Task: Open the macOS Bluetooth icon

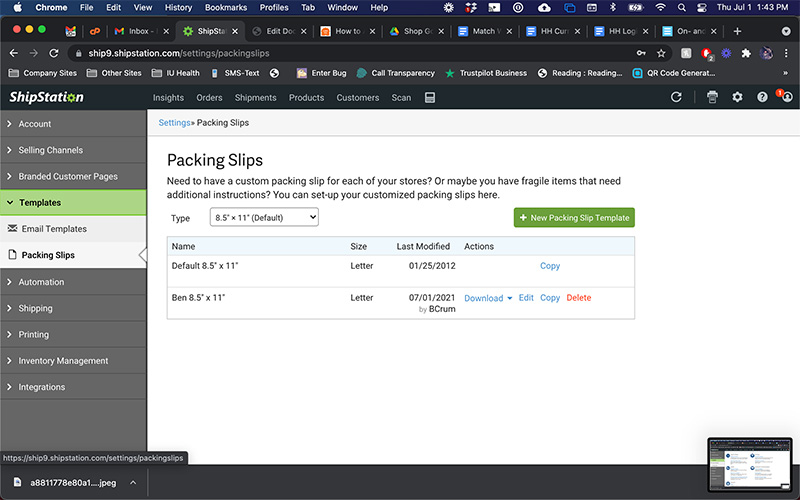Action: [613, 7]
